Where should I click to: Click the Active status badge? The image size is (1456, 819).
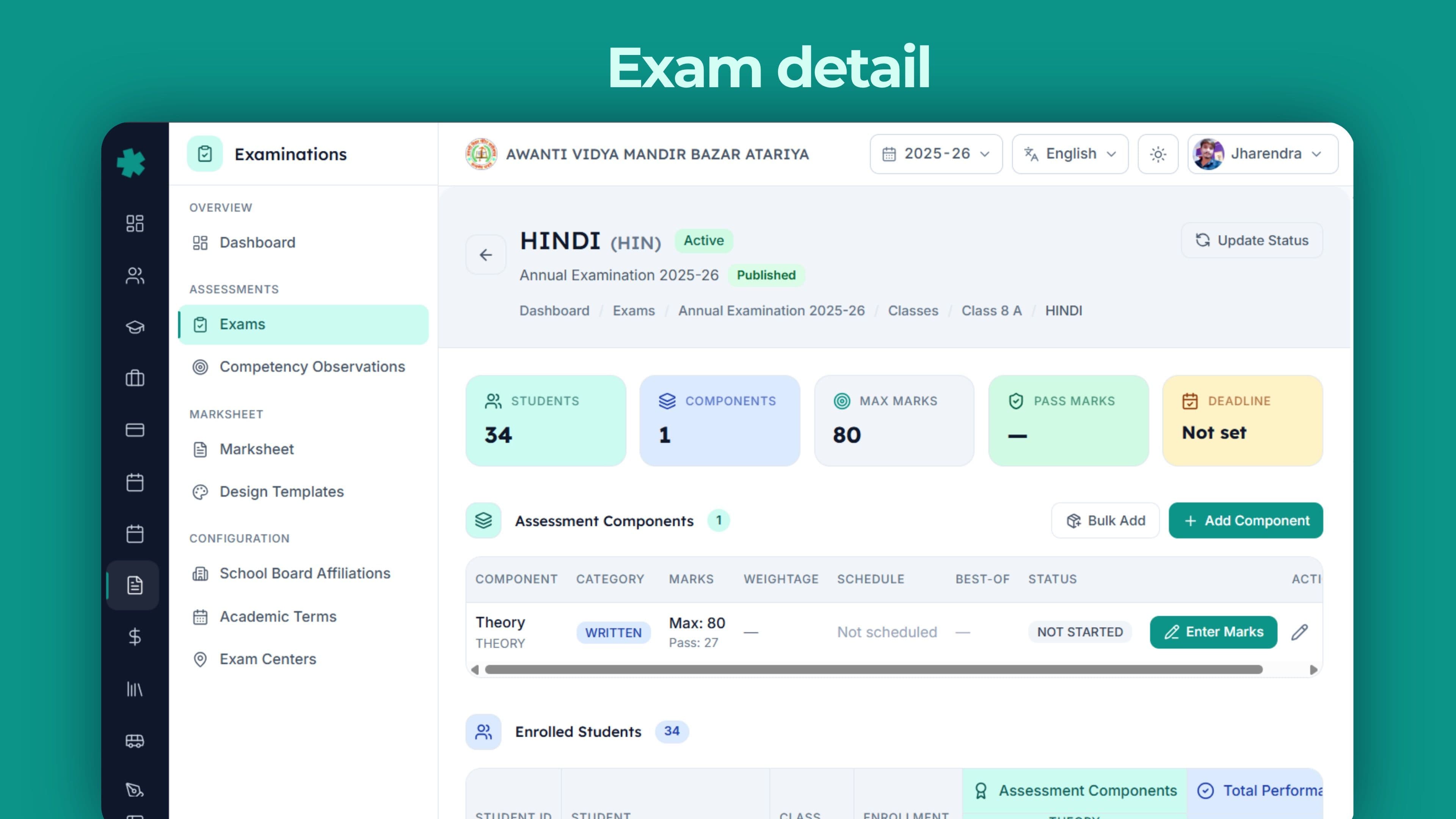(x=704, y=241)
